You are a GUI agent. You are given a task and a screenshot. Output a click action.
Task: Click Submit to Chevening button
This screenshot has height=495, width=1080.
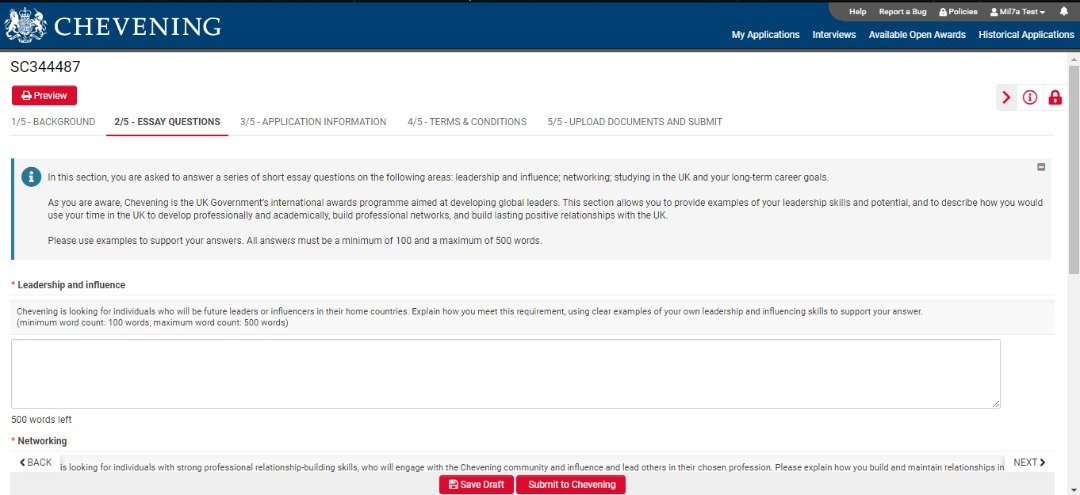click(x=571, y=485)
